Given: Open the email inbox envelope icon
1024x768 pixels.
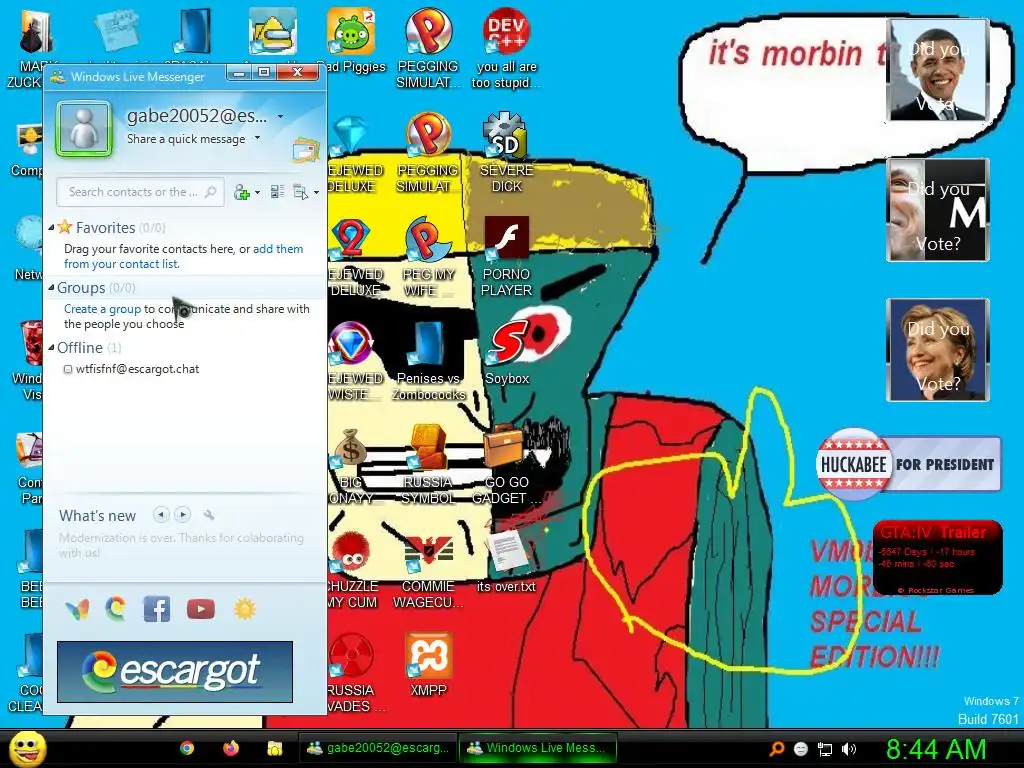Looking at the screenshot, I should pos(305,150).
